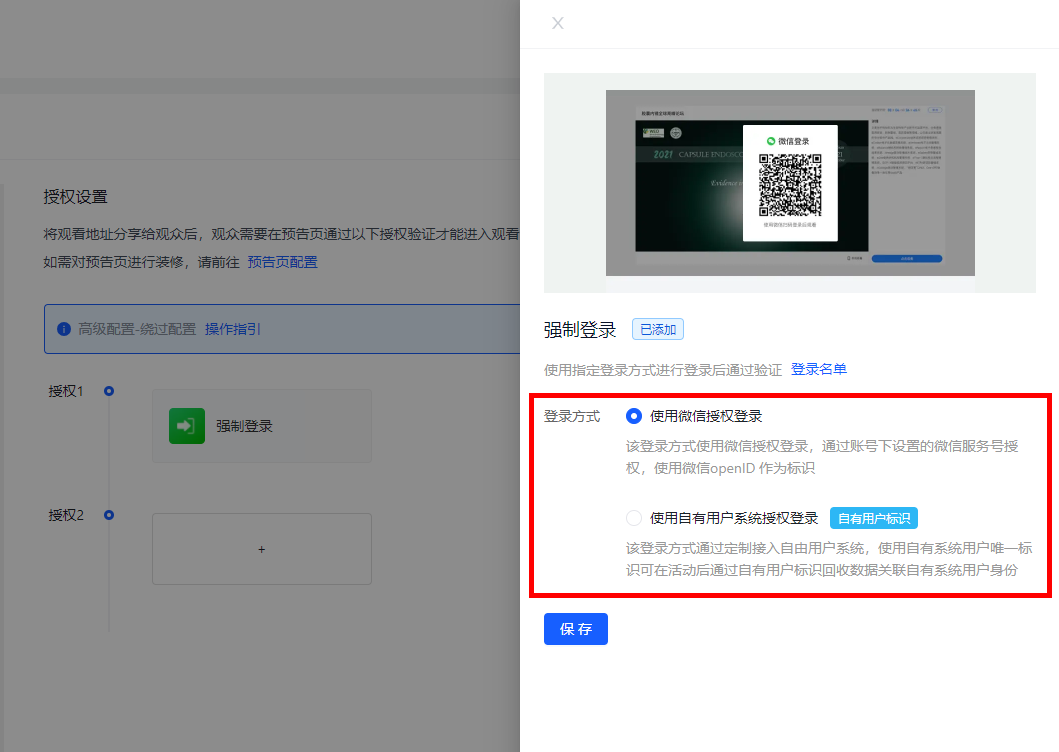Viewport: 1059px width, 752px height.
Task: Click the 自有用户标识 badge
Action: (873, 518)
